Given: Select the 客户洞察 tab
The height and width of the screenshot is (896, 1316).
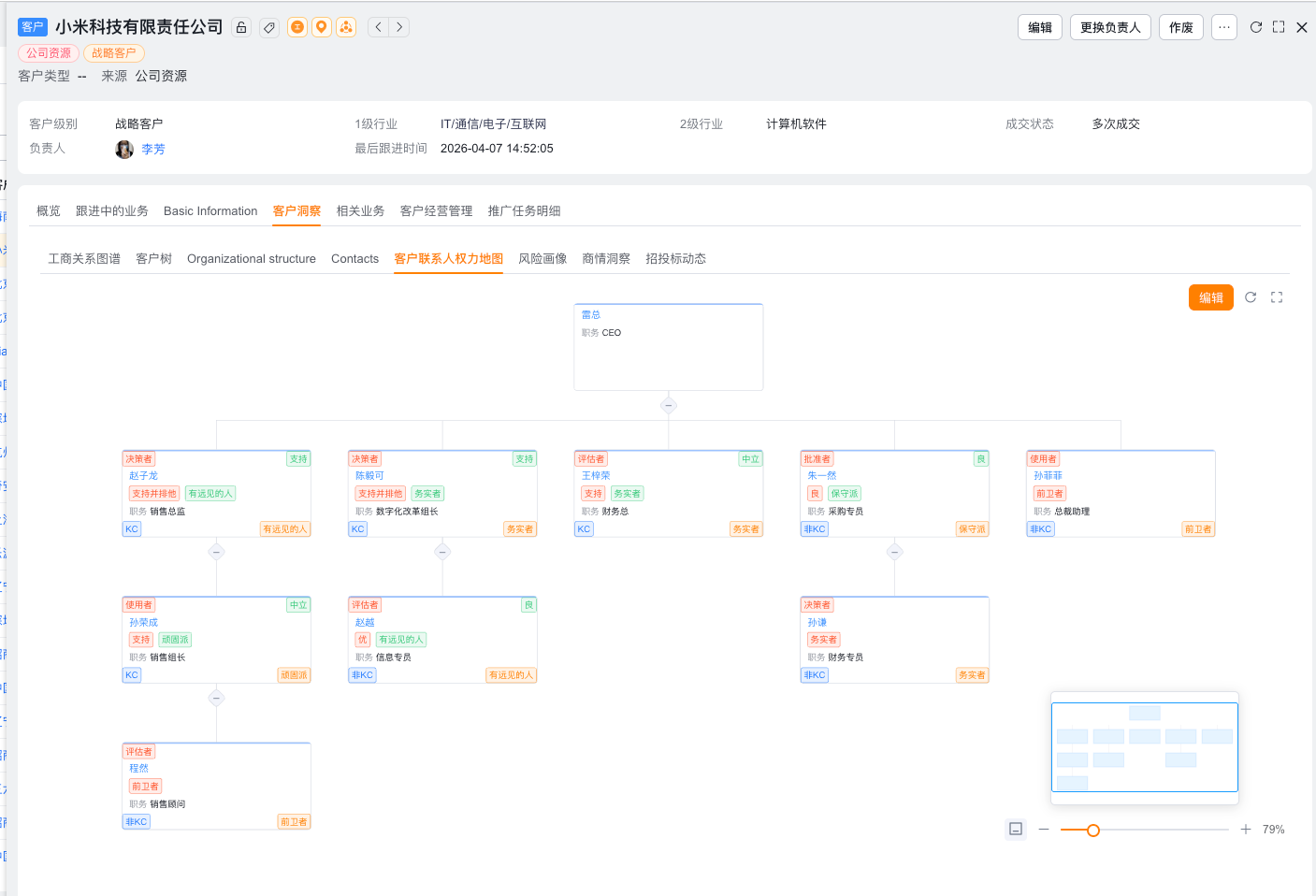Looking at the screenshot, I should coord(297,211).
